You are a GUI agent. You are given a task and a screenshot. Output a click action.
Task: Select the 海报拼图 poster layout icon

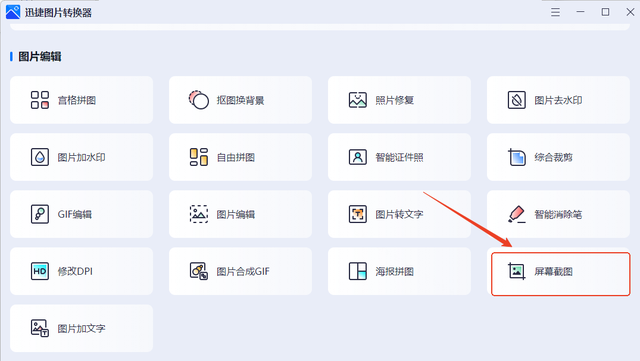358,271
